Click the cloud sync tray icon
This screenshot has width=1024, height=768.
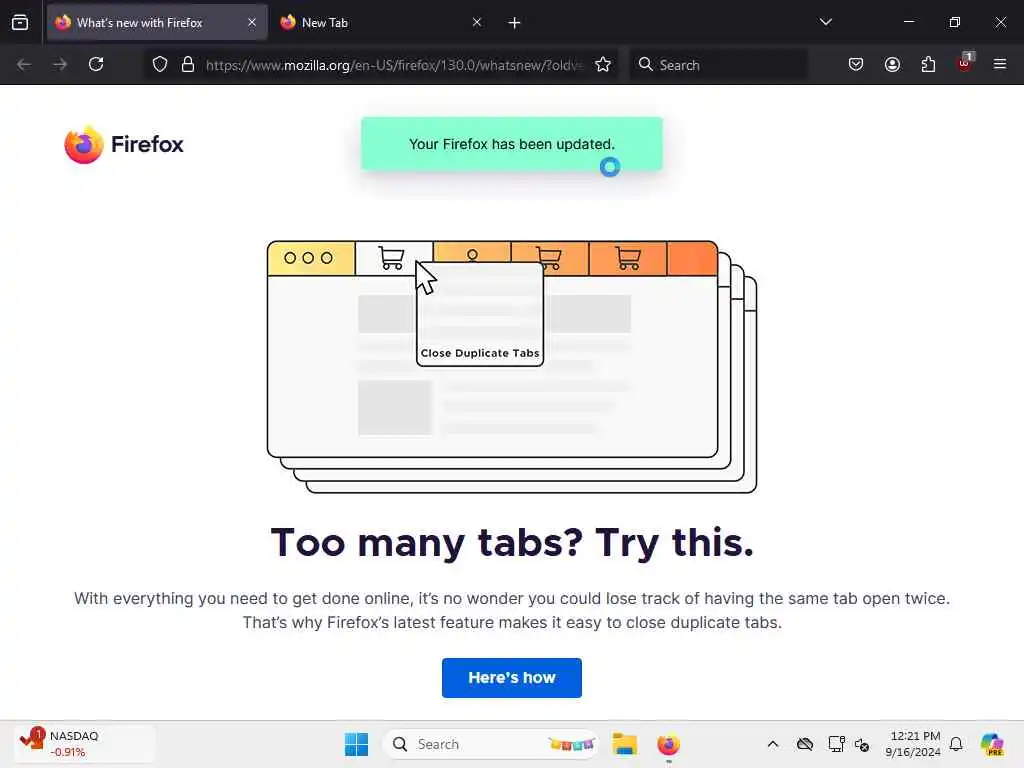805,744
